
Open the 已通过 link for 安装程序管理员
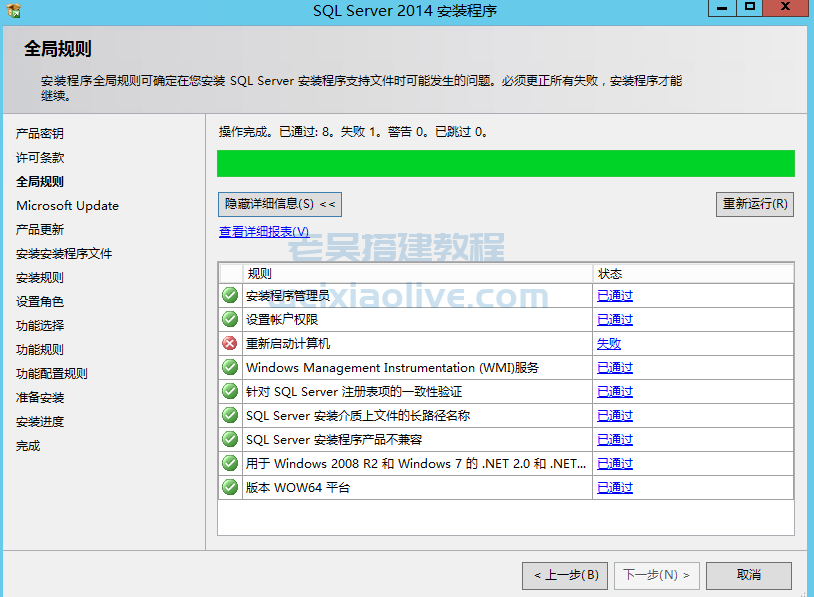click(x=614, y=295)
